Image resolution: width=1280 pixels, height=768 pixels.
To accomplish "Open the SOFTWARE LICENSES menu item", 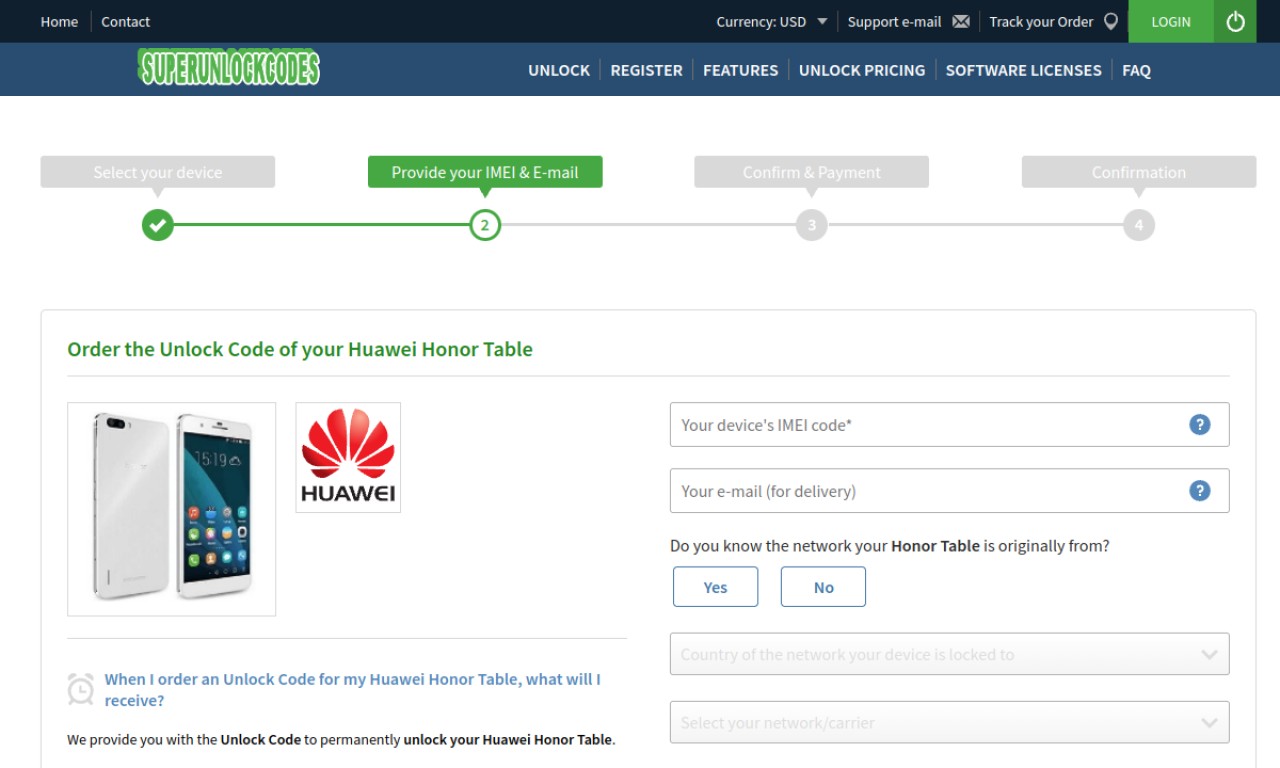I will click(1023, 70).
